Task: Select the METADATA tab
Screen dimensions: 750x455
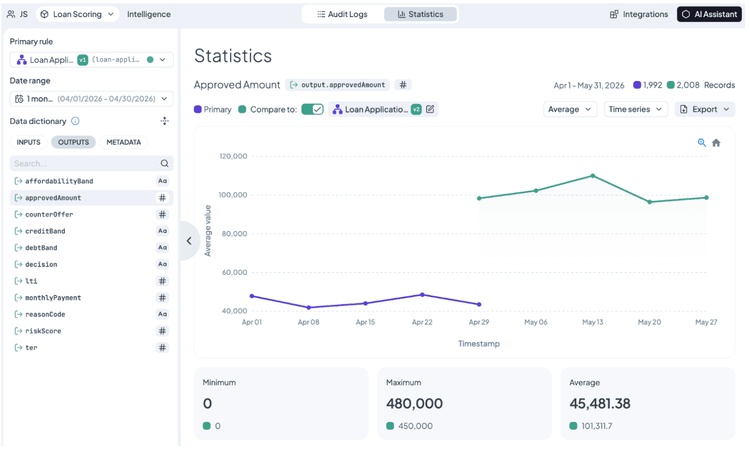Action: click(x=123, y=142)
